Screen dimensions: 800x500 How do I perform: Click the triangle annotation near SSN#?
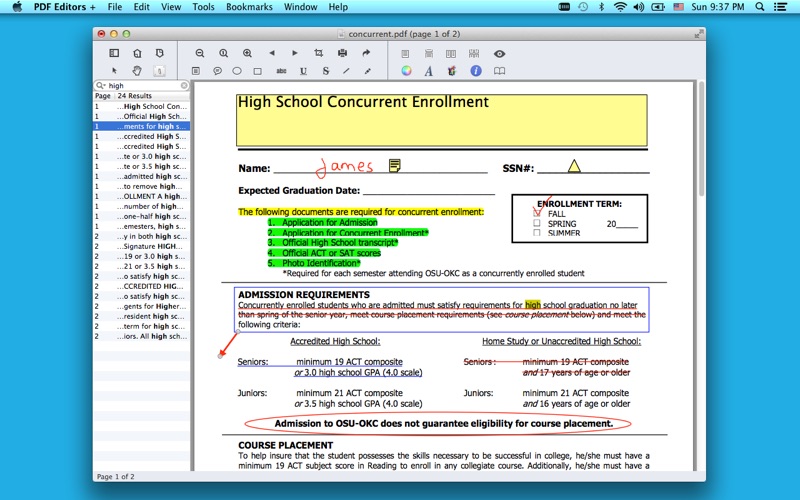tap(574, 166)
